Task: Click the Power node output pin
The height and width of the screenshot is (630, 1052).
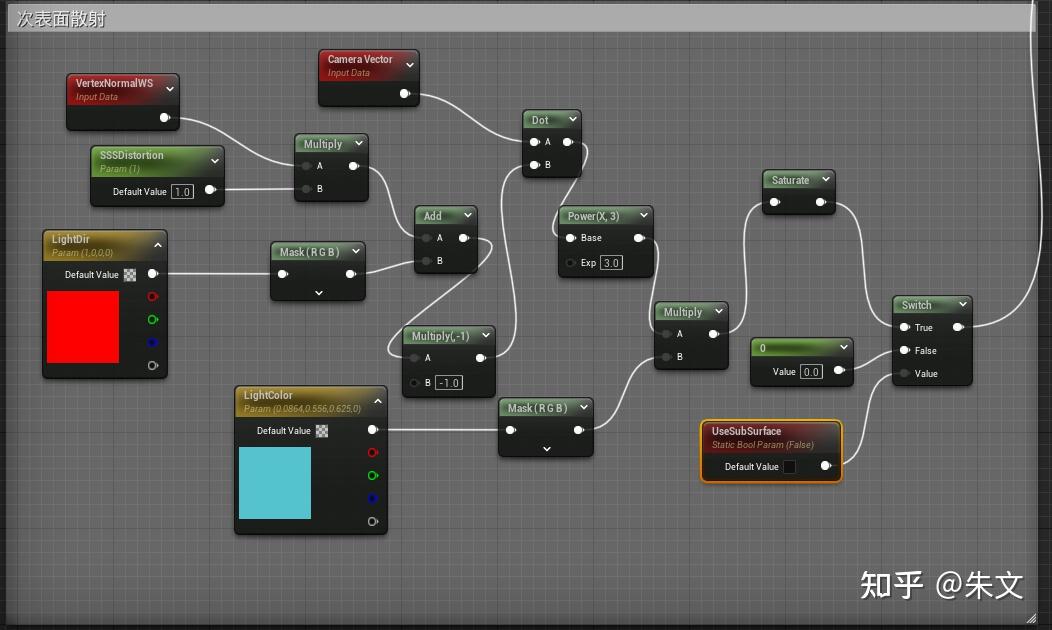Action: tap(639, 238)
